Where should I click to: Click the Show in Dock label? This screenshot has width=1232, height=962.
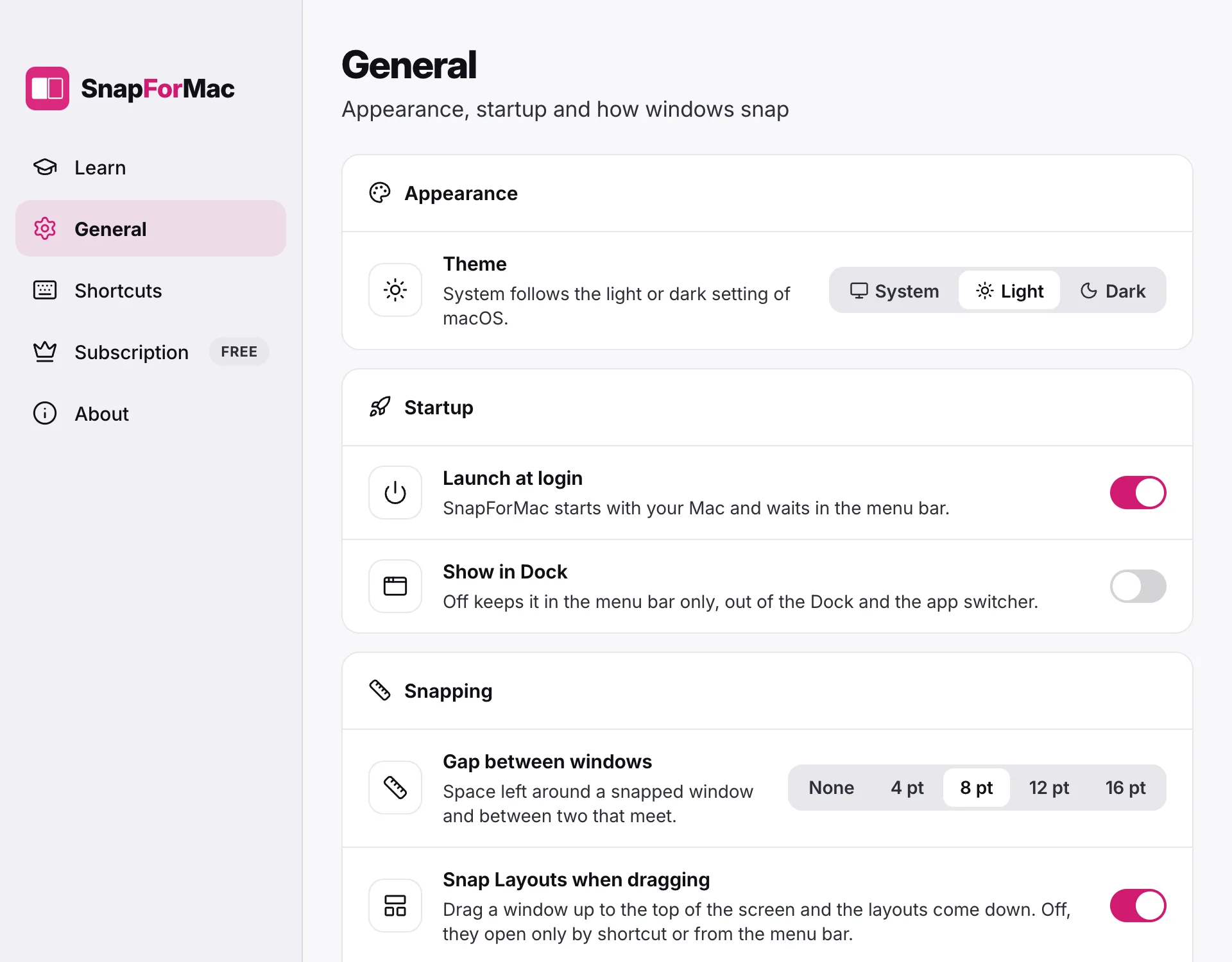tap(505, 571)
